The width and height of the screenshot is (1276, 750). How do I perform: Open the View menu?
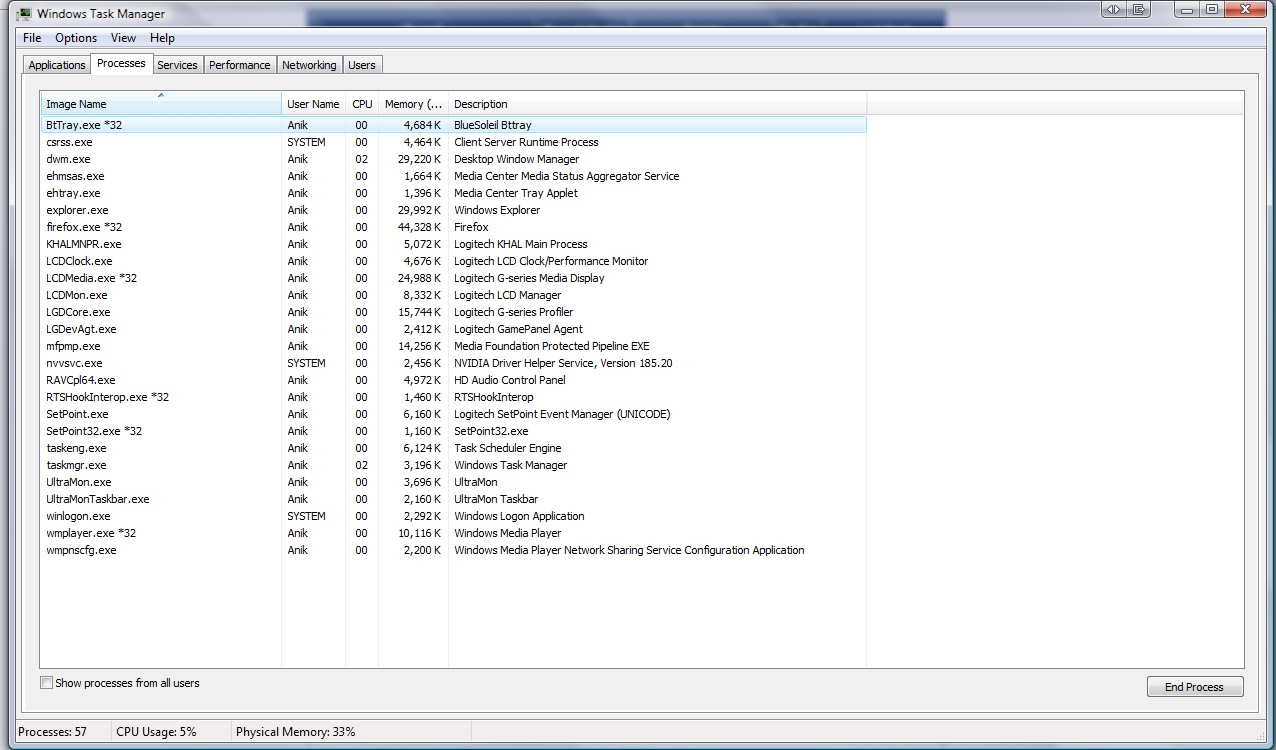click(x=124, y=38)
